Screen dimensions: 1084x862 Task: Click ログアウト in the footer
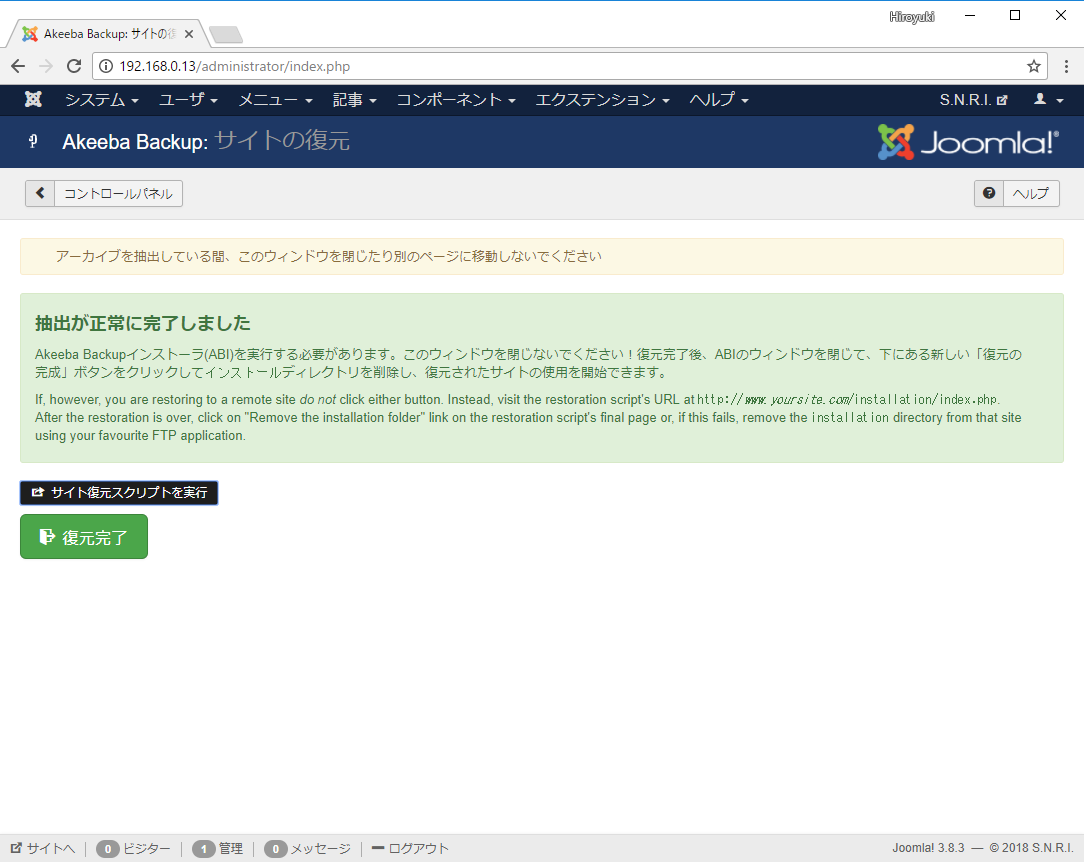point(410,848)
